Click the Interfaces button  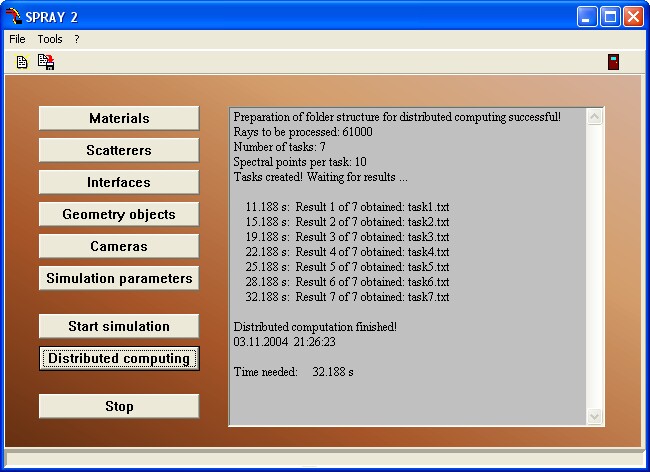tap(119, 182)
